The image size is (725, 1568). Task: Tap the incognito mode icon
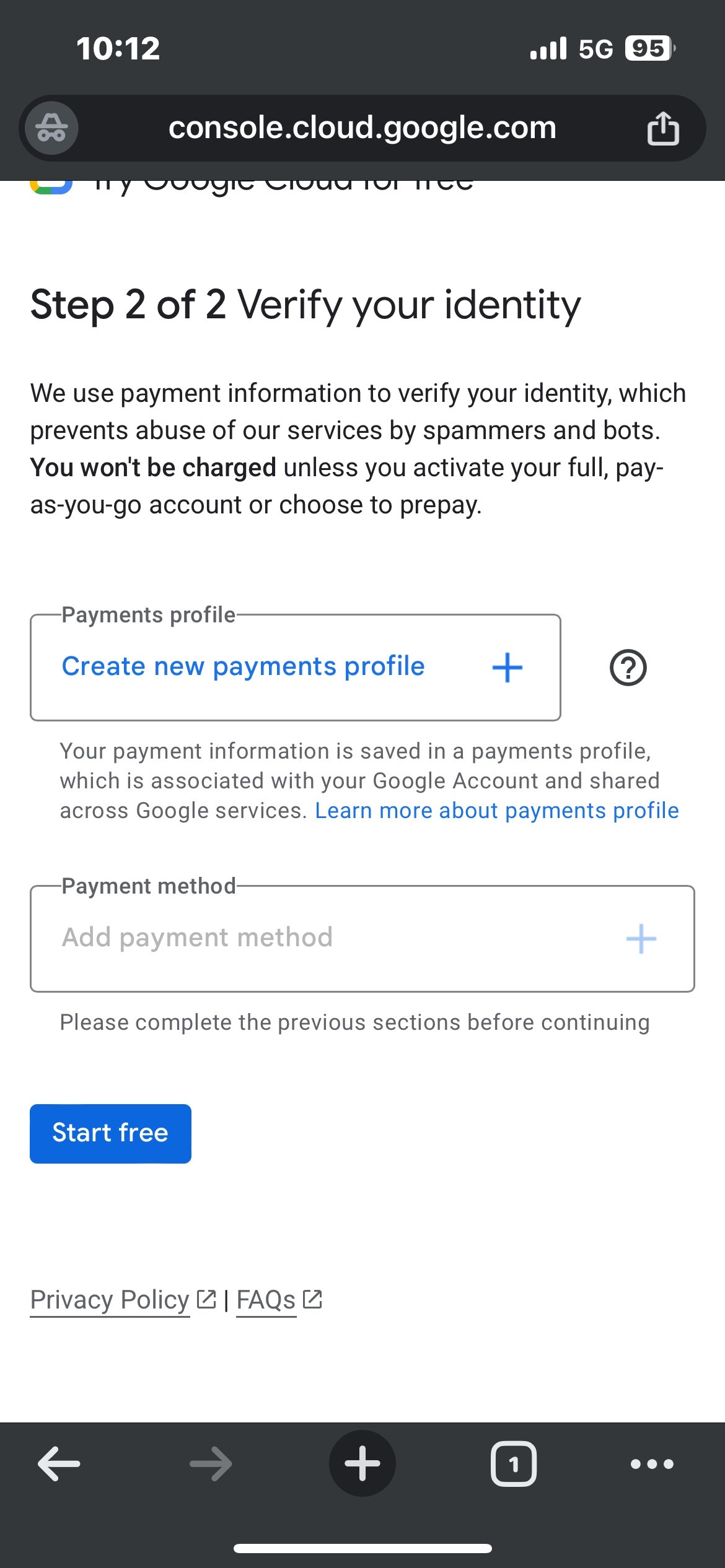point(51,128)
